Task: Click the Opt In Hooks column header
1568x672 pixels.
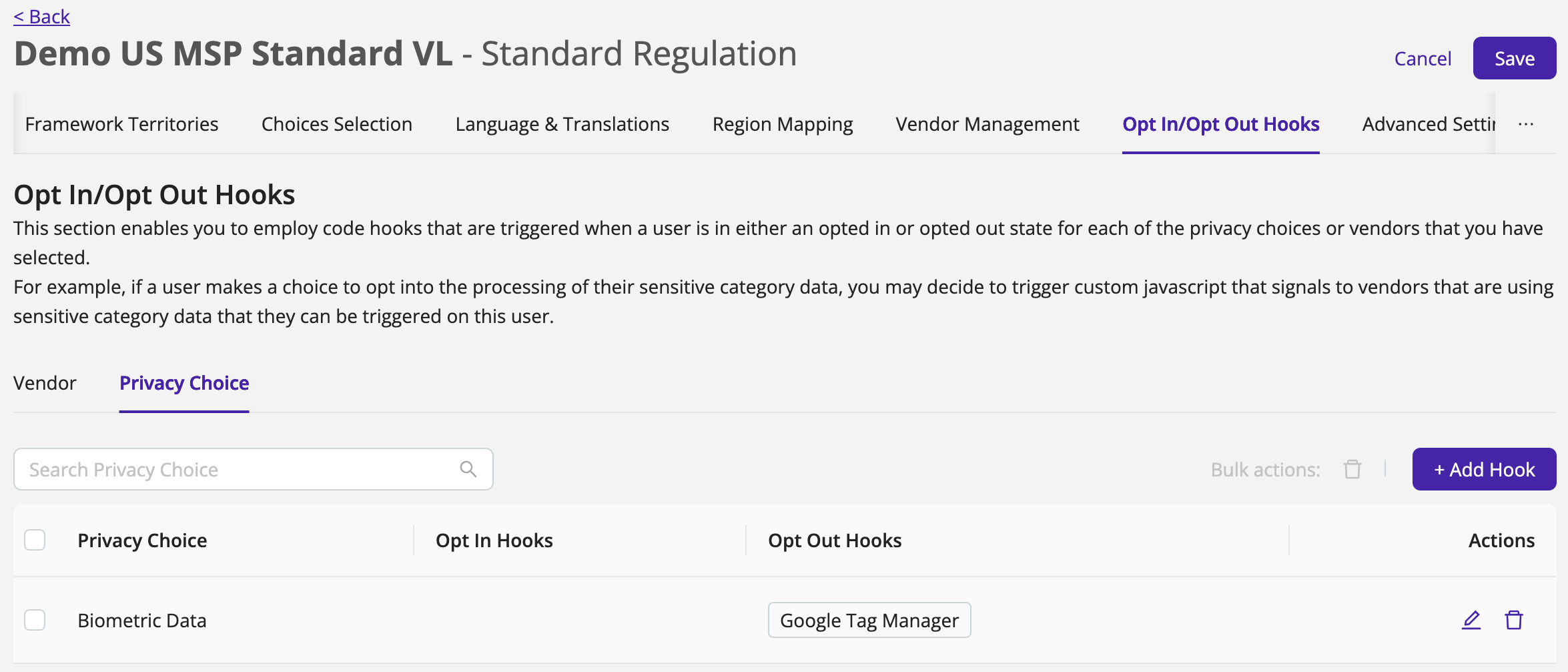Action: 494,540
